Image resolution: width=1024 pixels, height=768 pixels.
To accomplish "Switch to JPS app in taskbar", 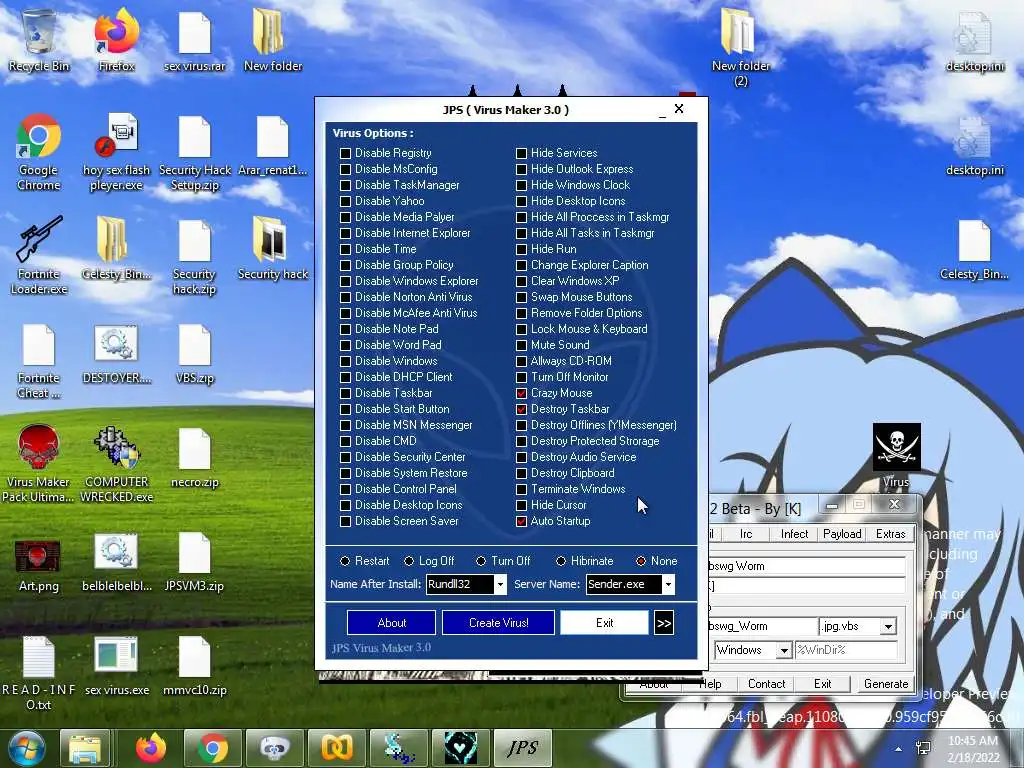I will (522, 748).
